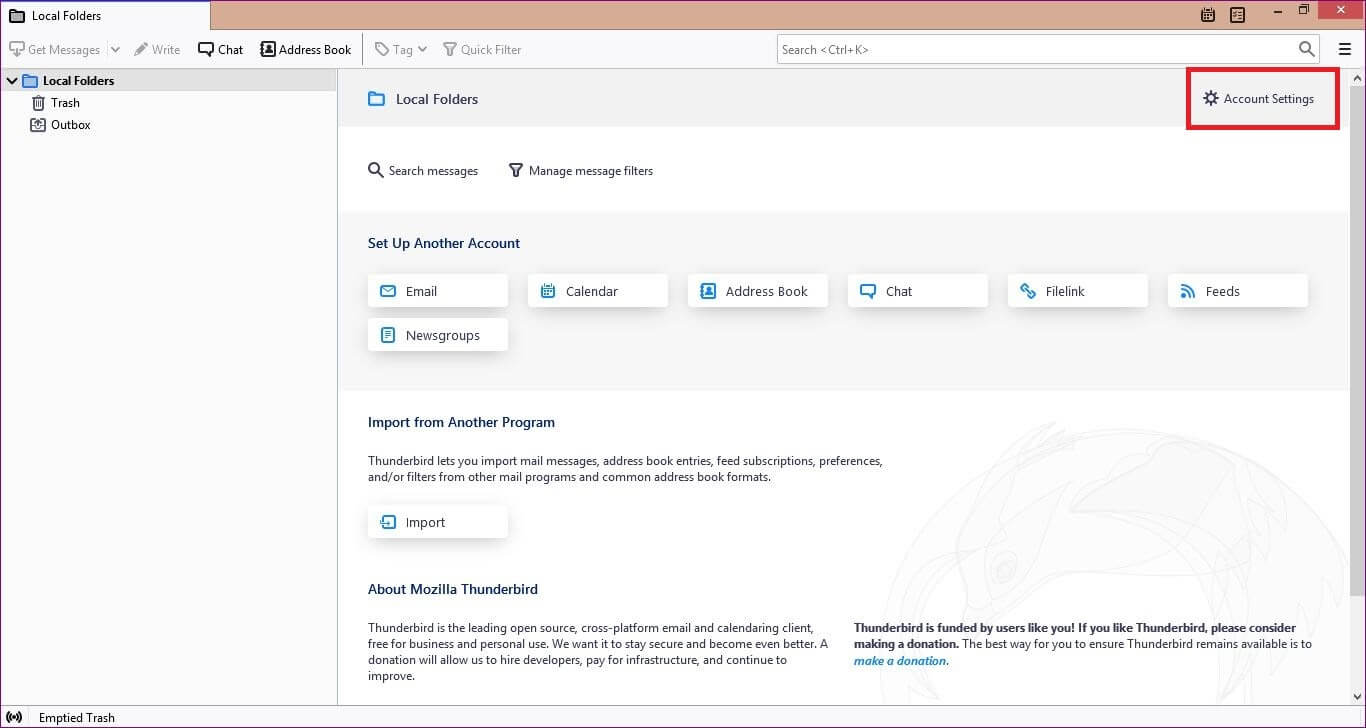
Task: Set up a new Calendar
Action: click(x=598, y=291)
